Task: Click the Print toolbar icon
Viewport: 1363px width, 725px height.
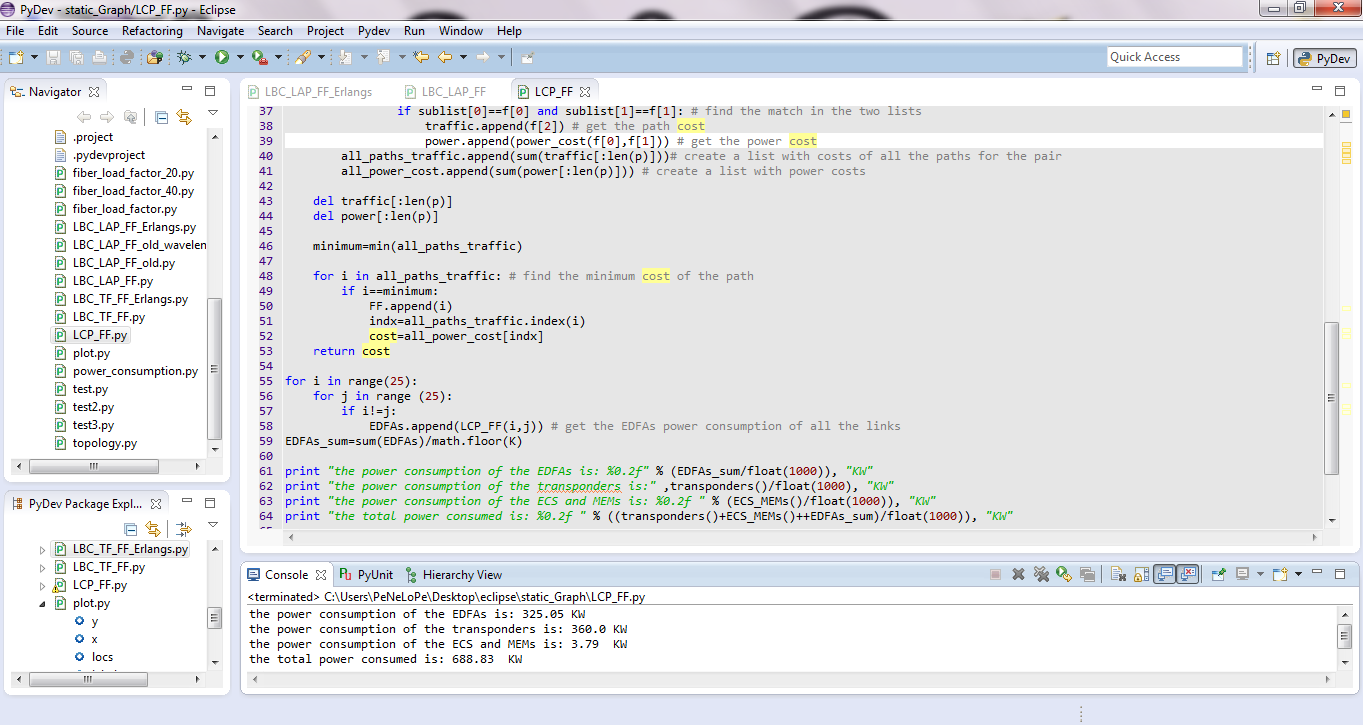Action: pos(100,57)
